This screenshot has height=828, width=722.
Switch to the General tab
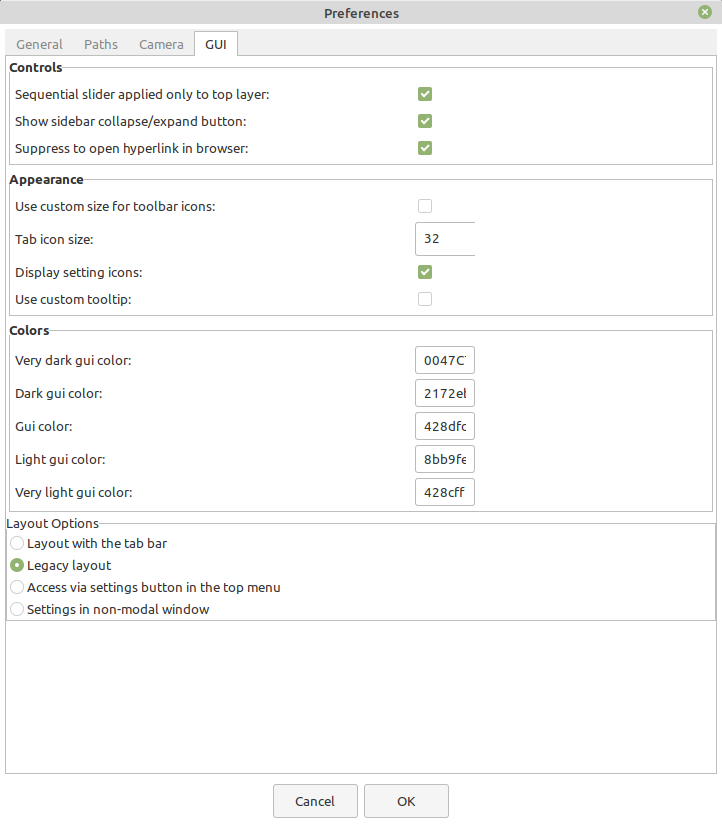click(39, 44)
